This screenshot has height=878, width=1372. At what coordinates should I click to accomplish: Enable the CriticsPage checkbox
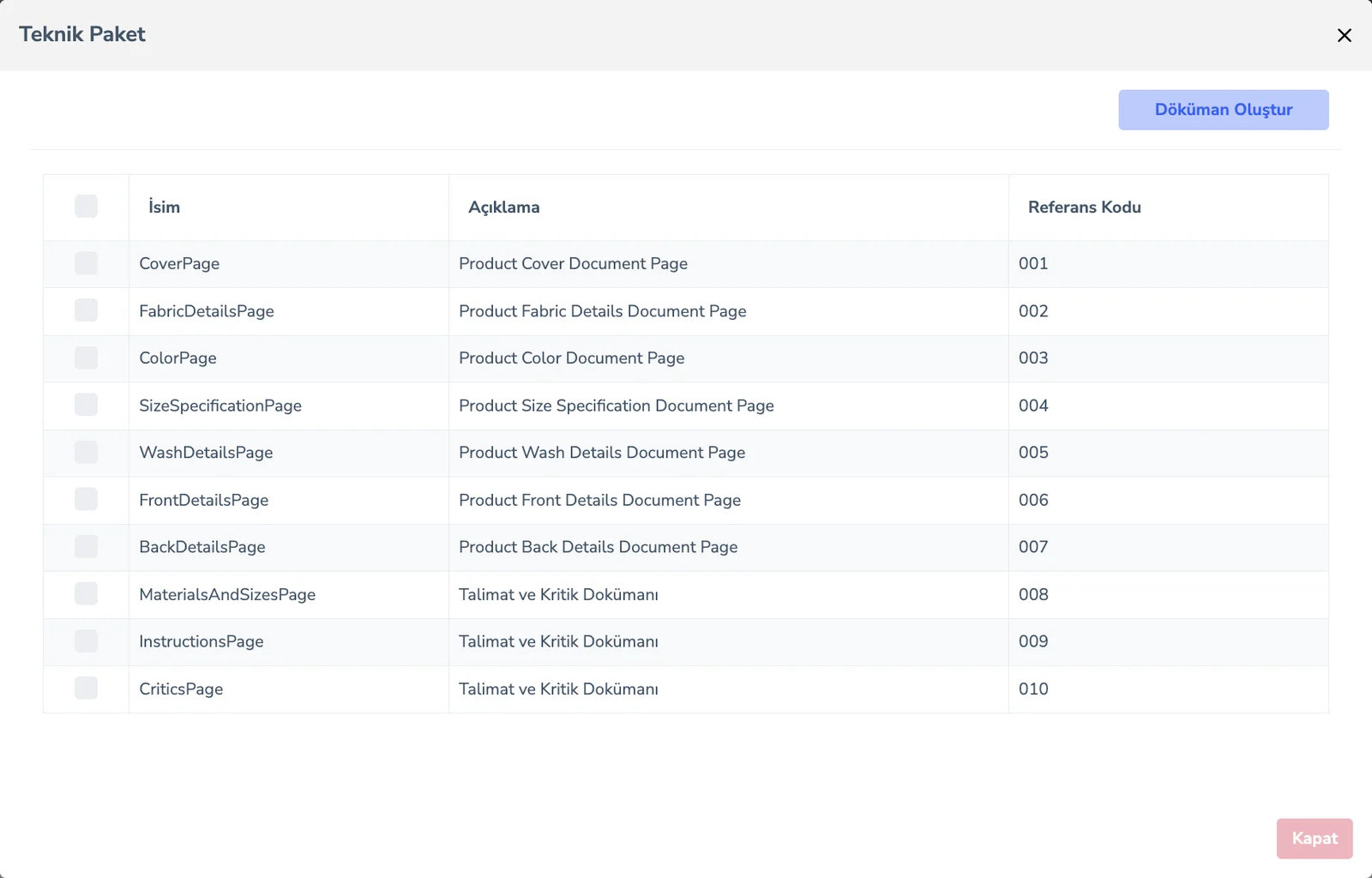pos(86,688)
